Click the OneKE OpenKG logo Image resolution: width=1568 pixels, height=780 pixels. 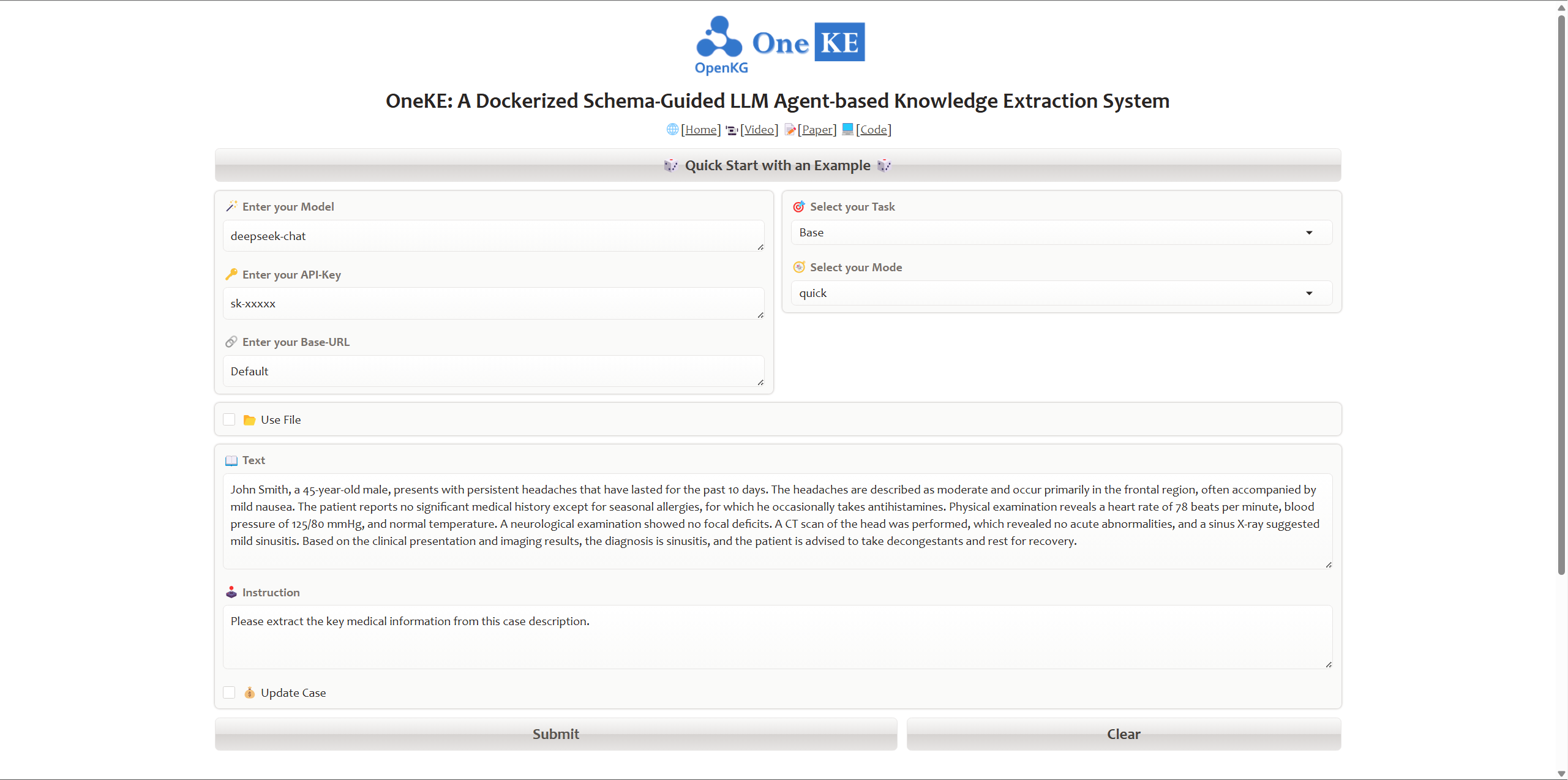[x=779, y=45]
